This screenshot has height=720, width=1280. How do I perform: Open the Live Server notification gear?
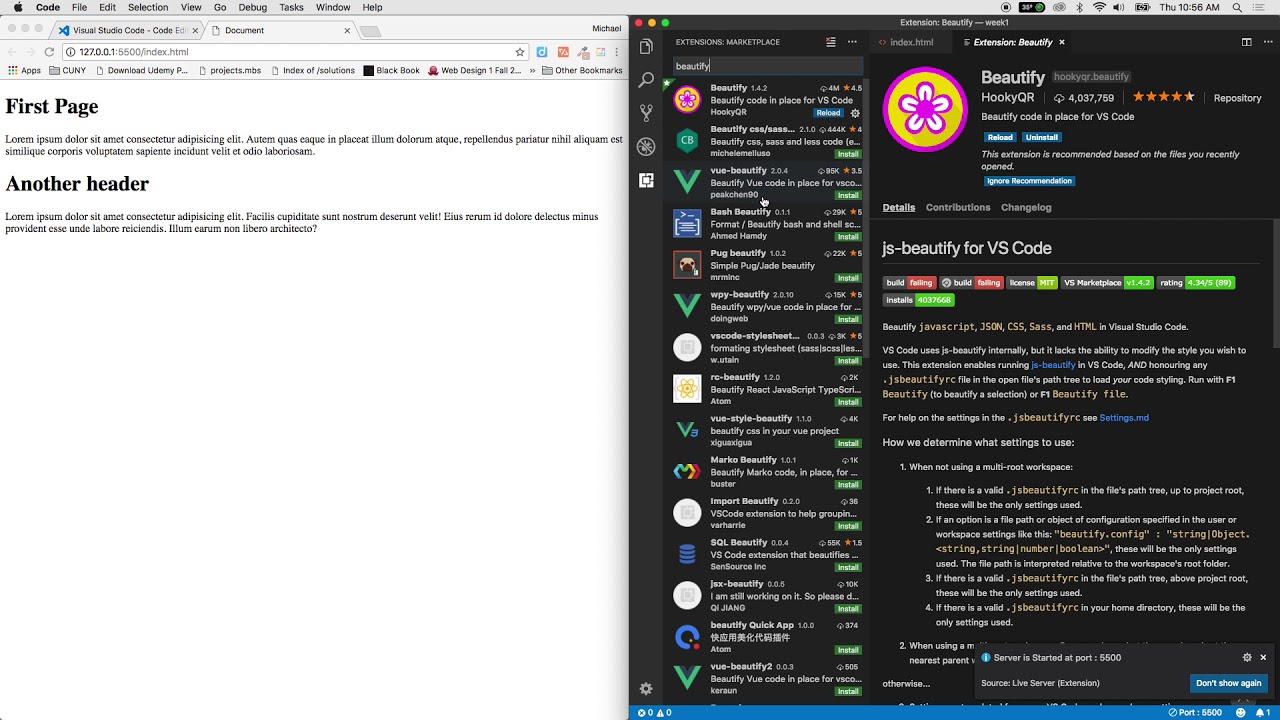pyautogui.click(x=1247, y=657)
